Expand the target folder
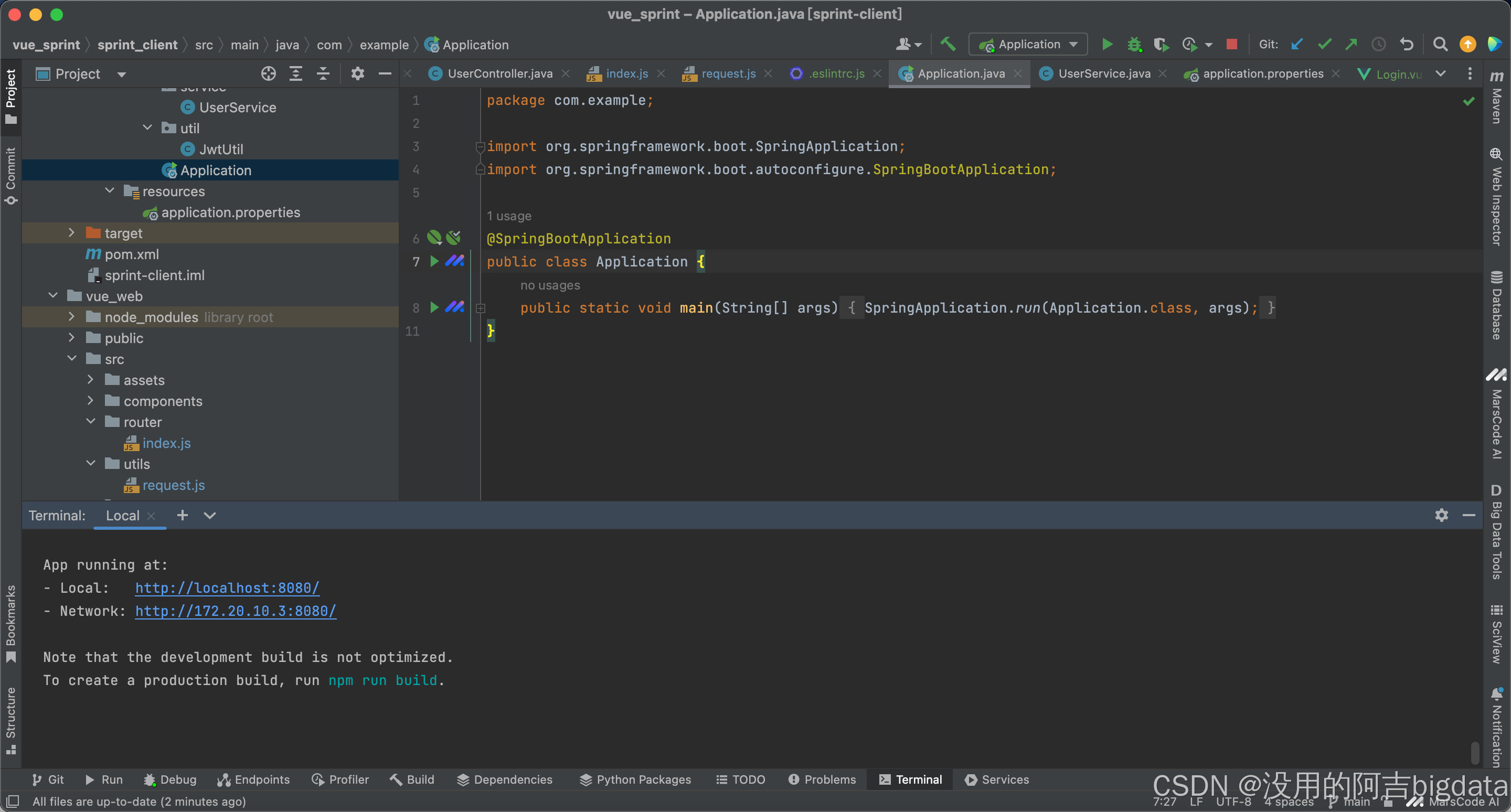The height and width of the screenshot is (812, 1511). tap(71, 233)
